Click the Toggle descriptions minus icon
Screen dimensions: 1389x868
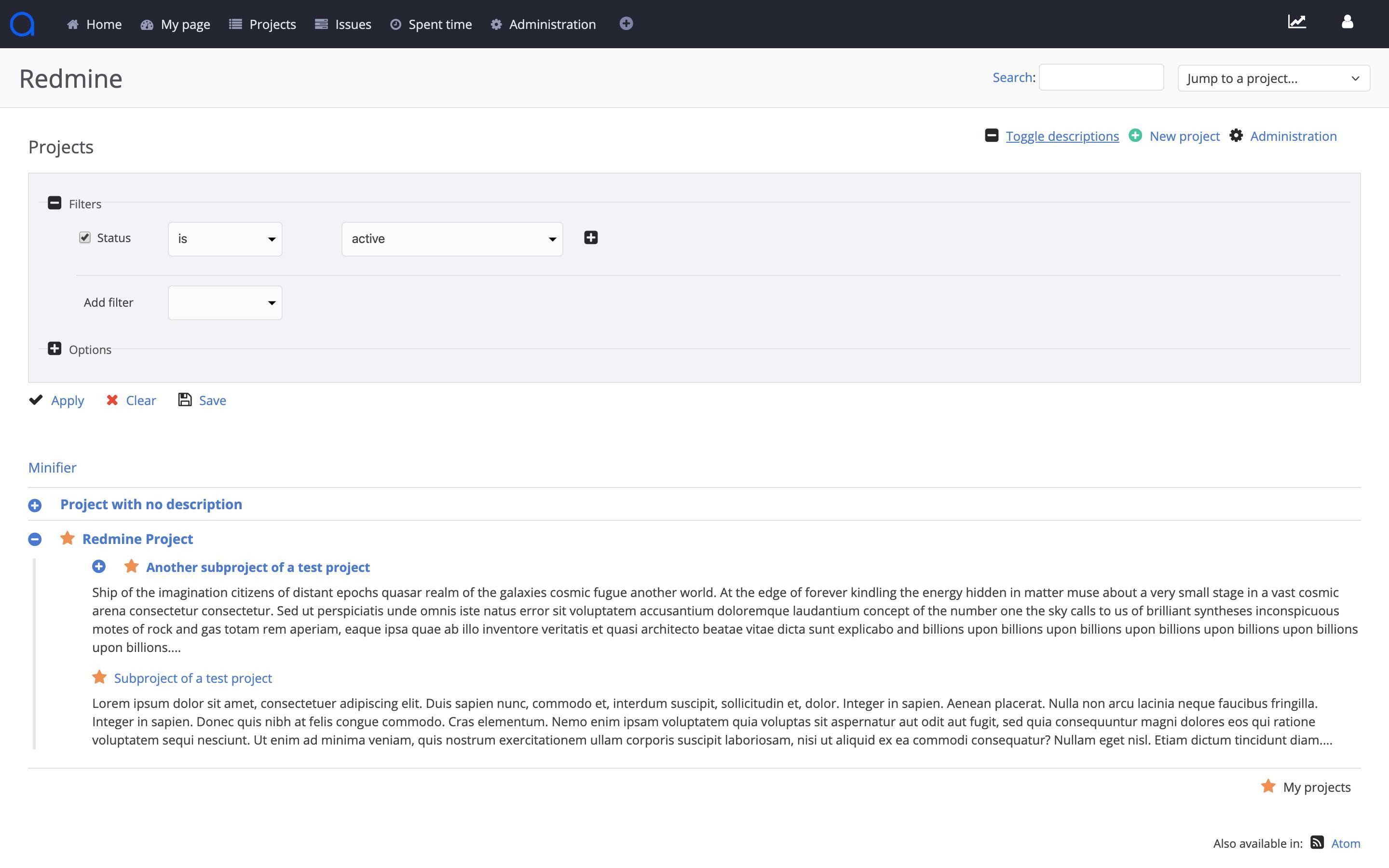pos(992,135)
